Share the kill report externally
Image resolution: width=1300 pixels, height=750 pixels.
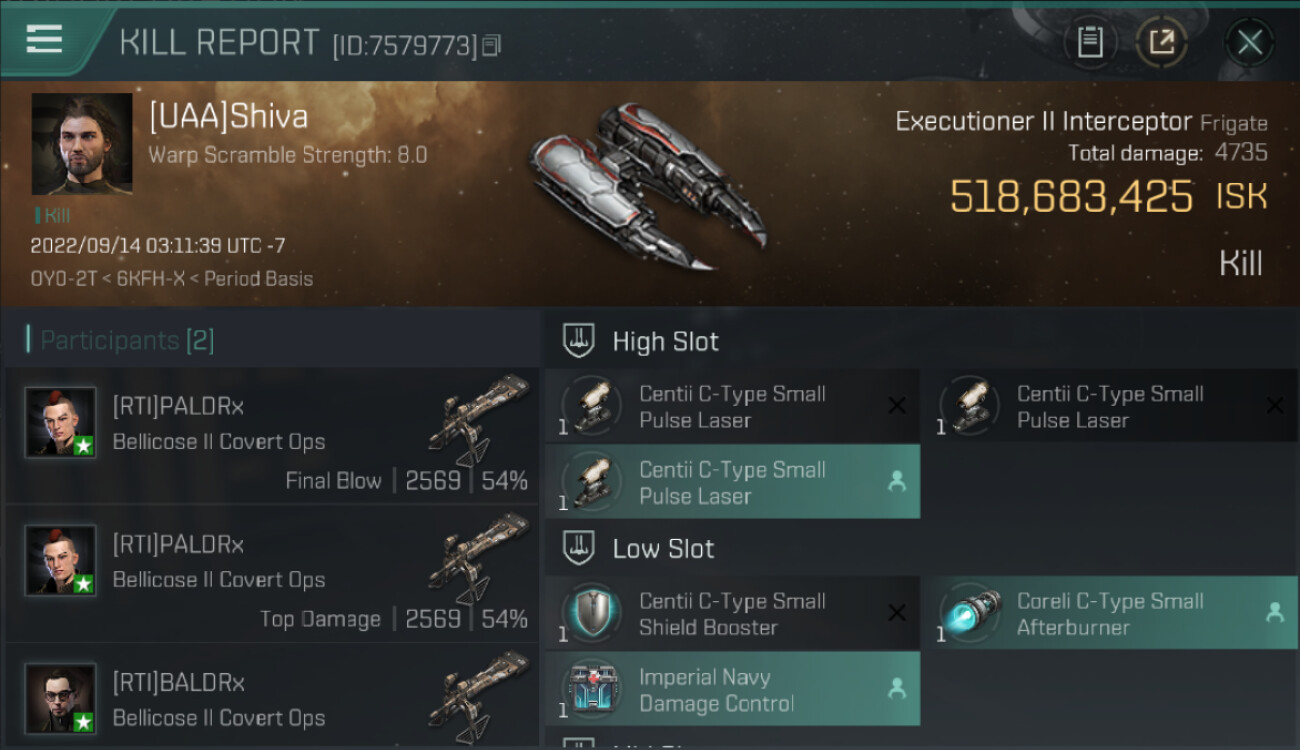coord(1161,42)
